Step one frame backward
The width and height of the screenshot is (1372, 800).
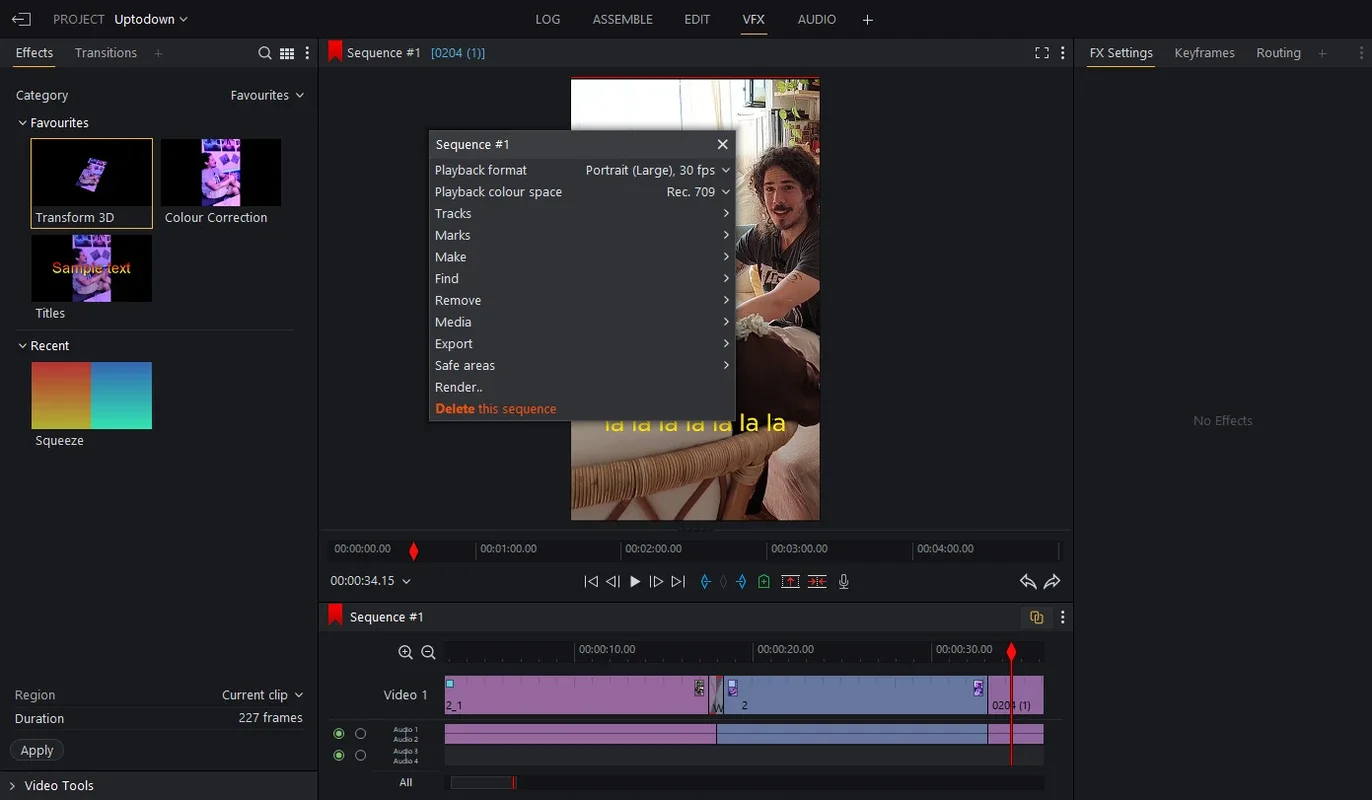click(613, 581)
